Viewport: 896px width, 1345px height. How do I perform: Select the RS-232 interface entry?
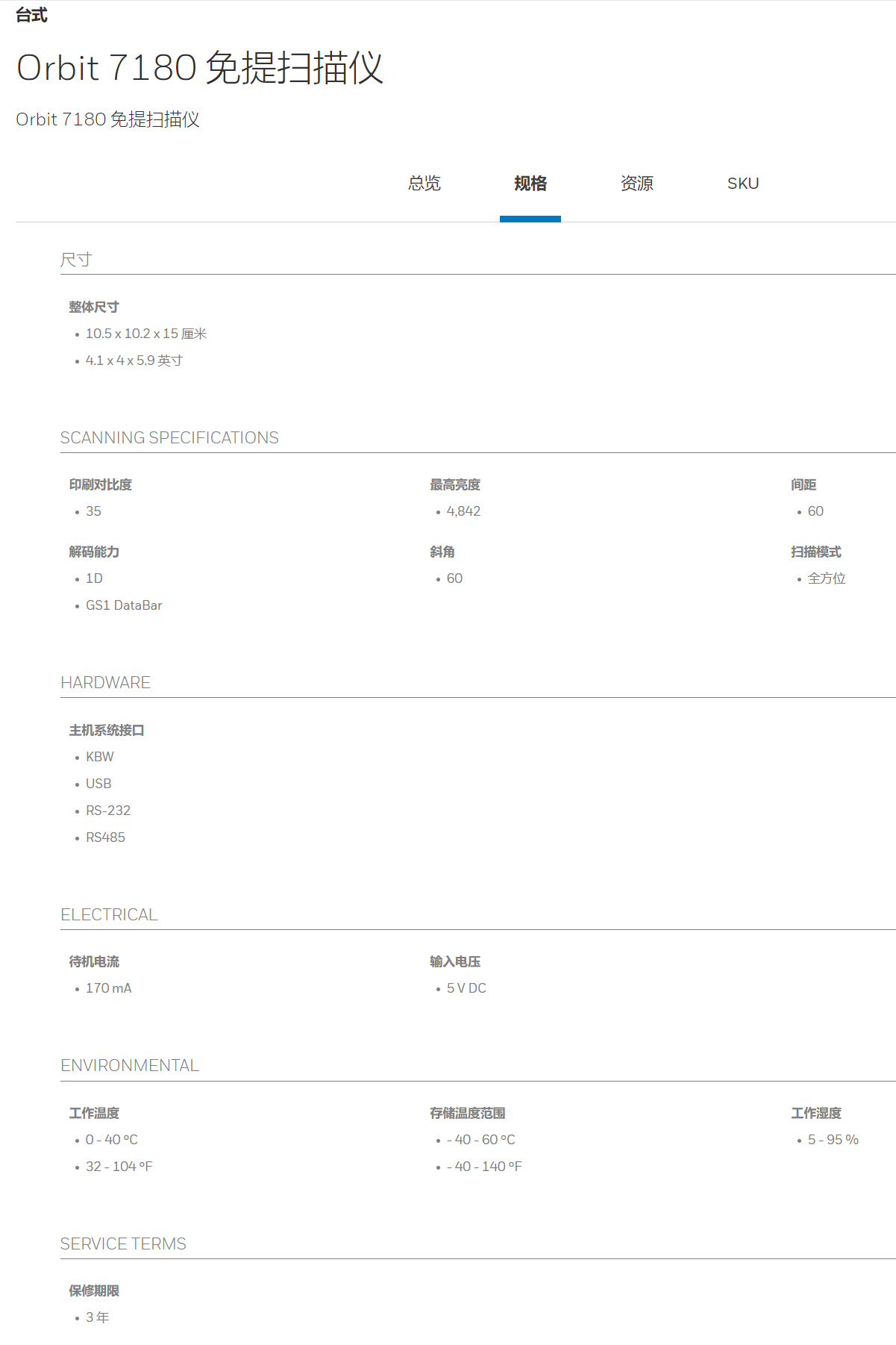(x=108, y=811)
